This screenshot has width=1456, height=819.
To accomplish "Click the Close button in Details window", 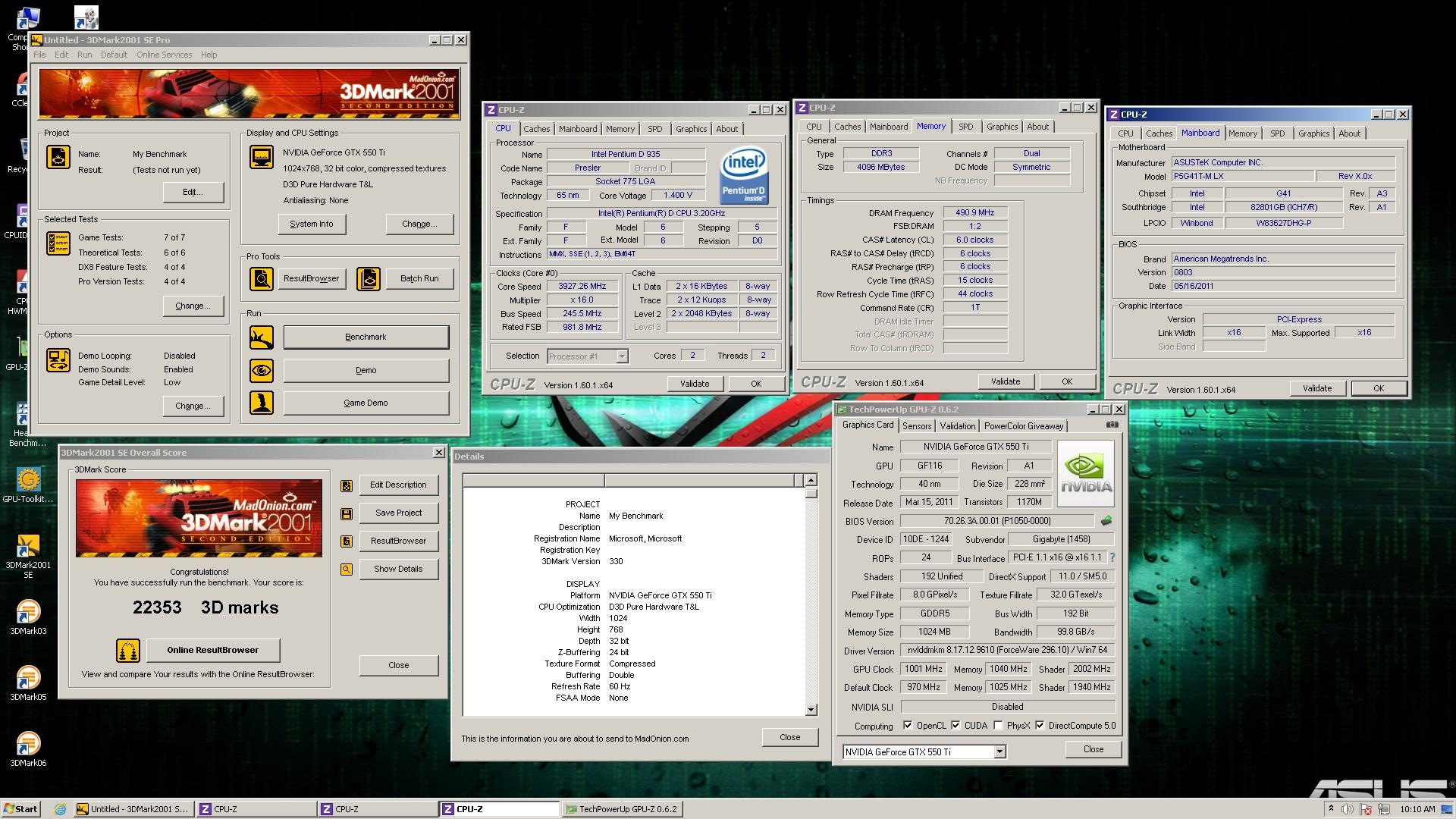I will pos(789,737).
